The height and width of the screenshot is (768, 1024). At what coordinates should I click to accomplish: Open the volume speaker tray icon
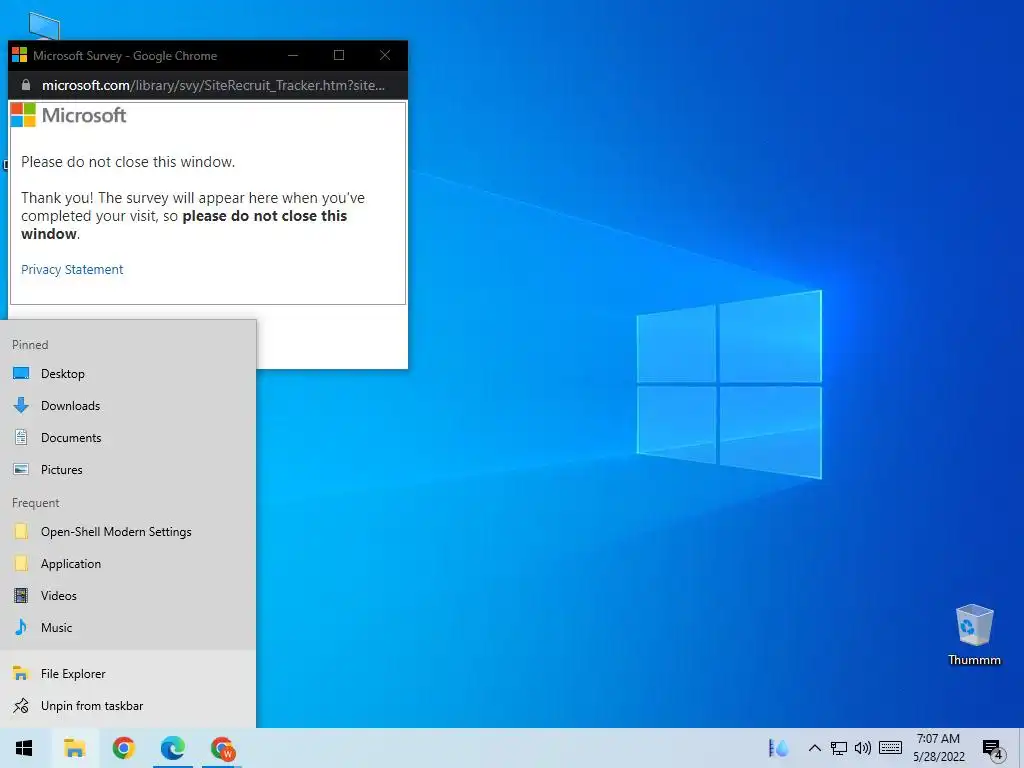pyautogui.click(x=863, y=748)
